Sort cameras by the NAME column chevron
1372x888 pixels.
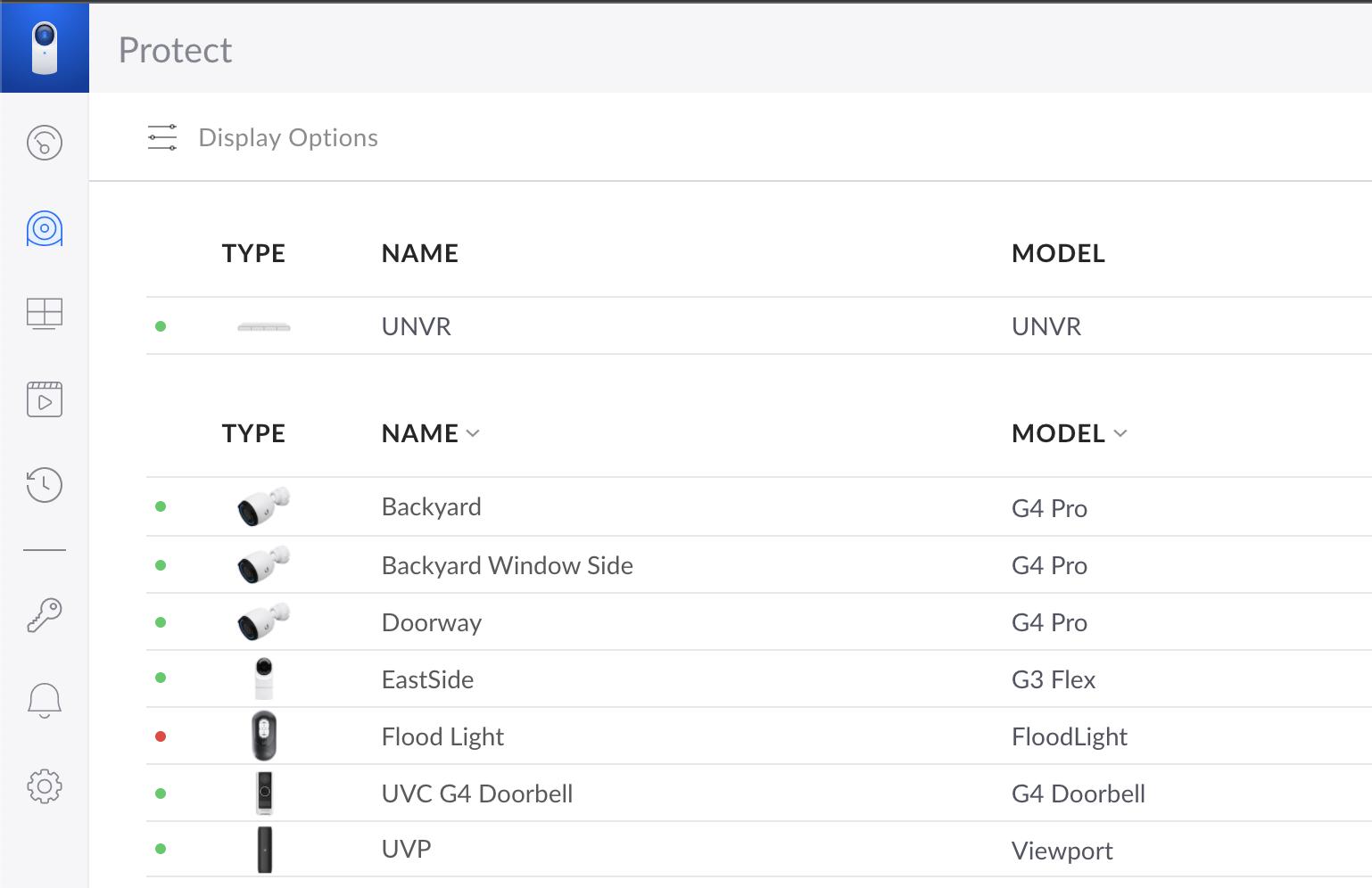(x=473, y=433)
